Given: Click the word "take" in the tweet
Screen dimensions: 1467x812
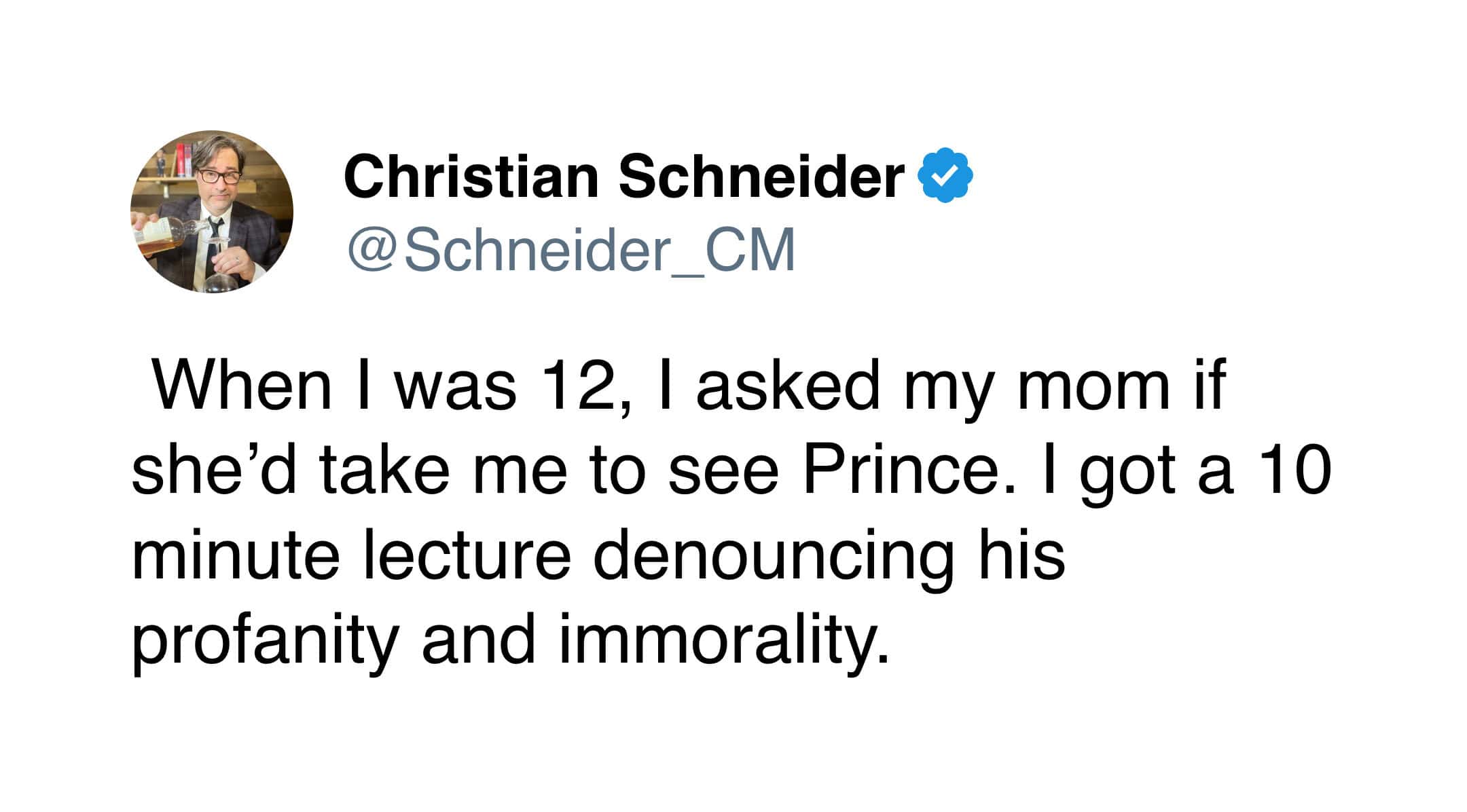Looking at the screenshot, I should (x=384, y=470).
